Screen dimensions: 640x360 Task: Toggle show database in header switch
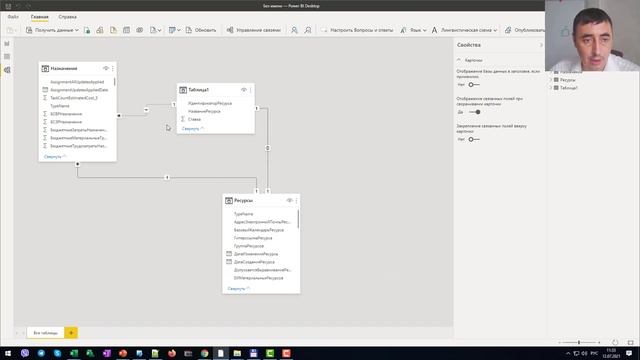[473, 84]
